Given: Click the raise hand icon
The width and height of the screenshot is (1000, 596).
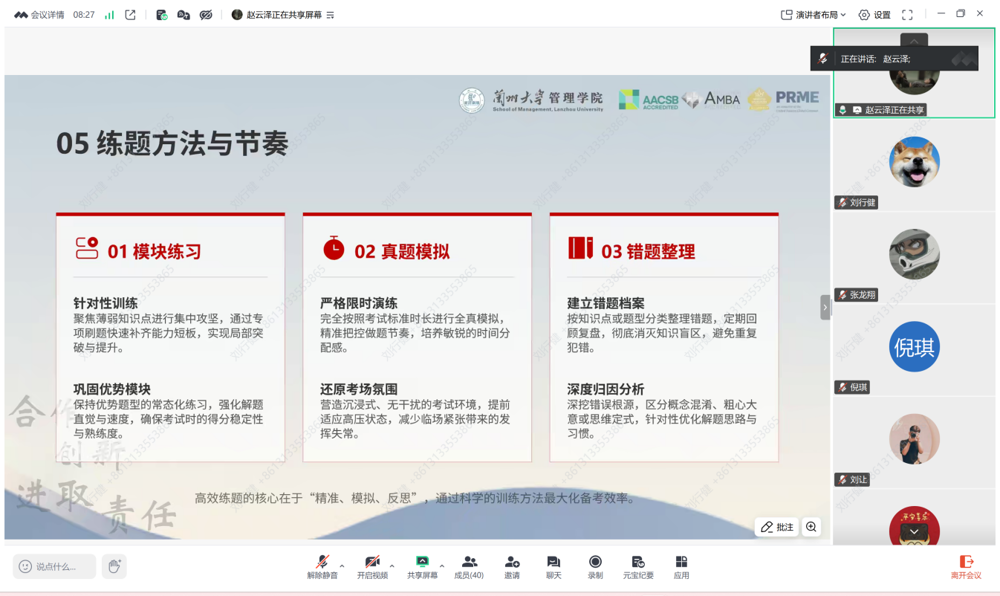Looking at the screenshot, I should tap(114, 566).
